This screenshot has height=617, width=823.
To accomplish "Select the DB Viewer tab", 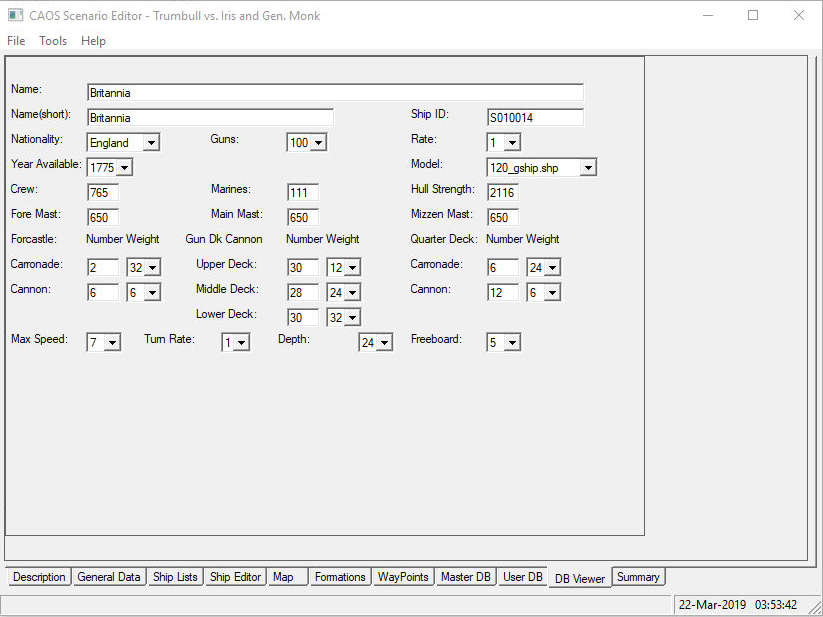I will click(580, 578).
